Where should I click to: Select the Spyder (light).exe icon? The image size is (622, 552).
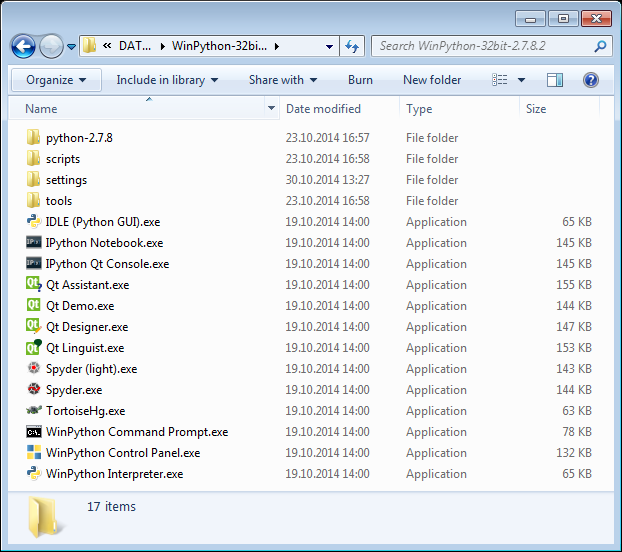tap(34, 368)
